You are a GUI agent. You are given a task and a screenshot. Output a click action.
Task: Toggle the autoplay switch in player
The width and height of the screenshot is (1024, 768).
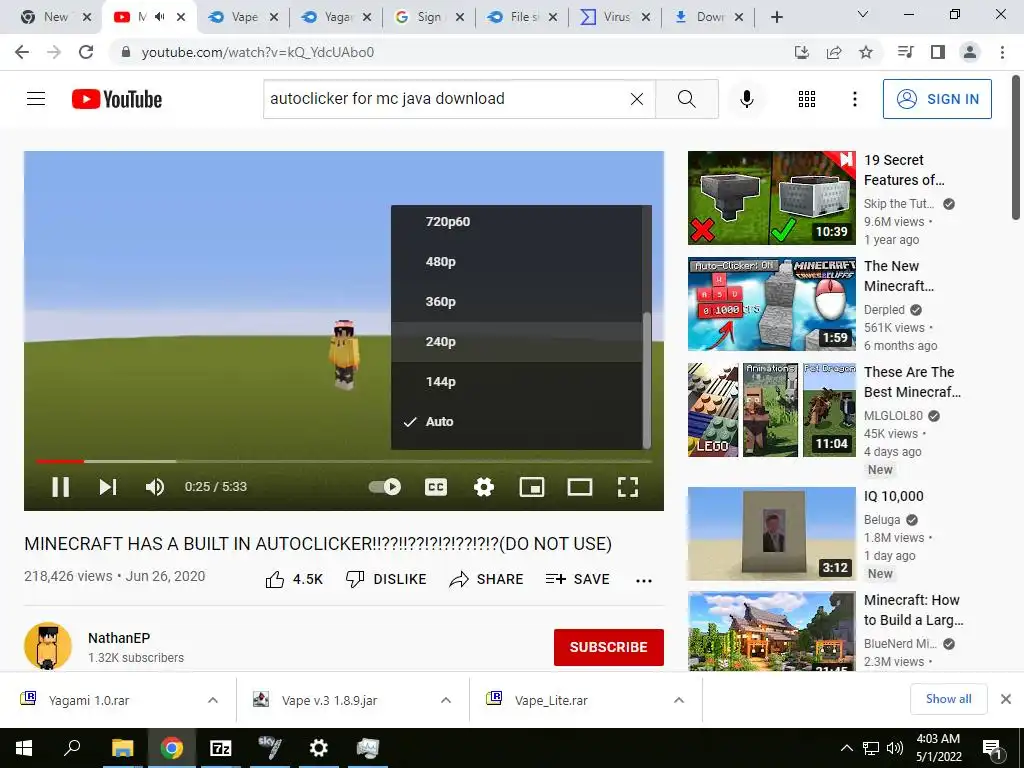click(385, 487)
